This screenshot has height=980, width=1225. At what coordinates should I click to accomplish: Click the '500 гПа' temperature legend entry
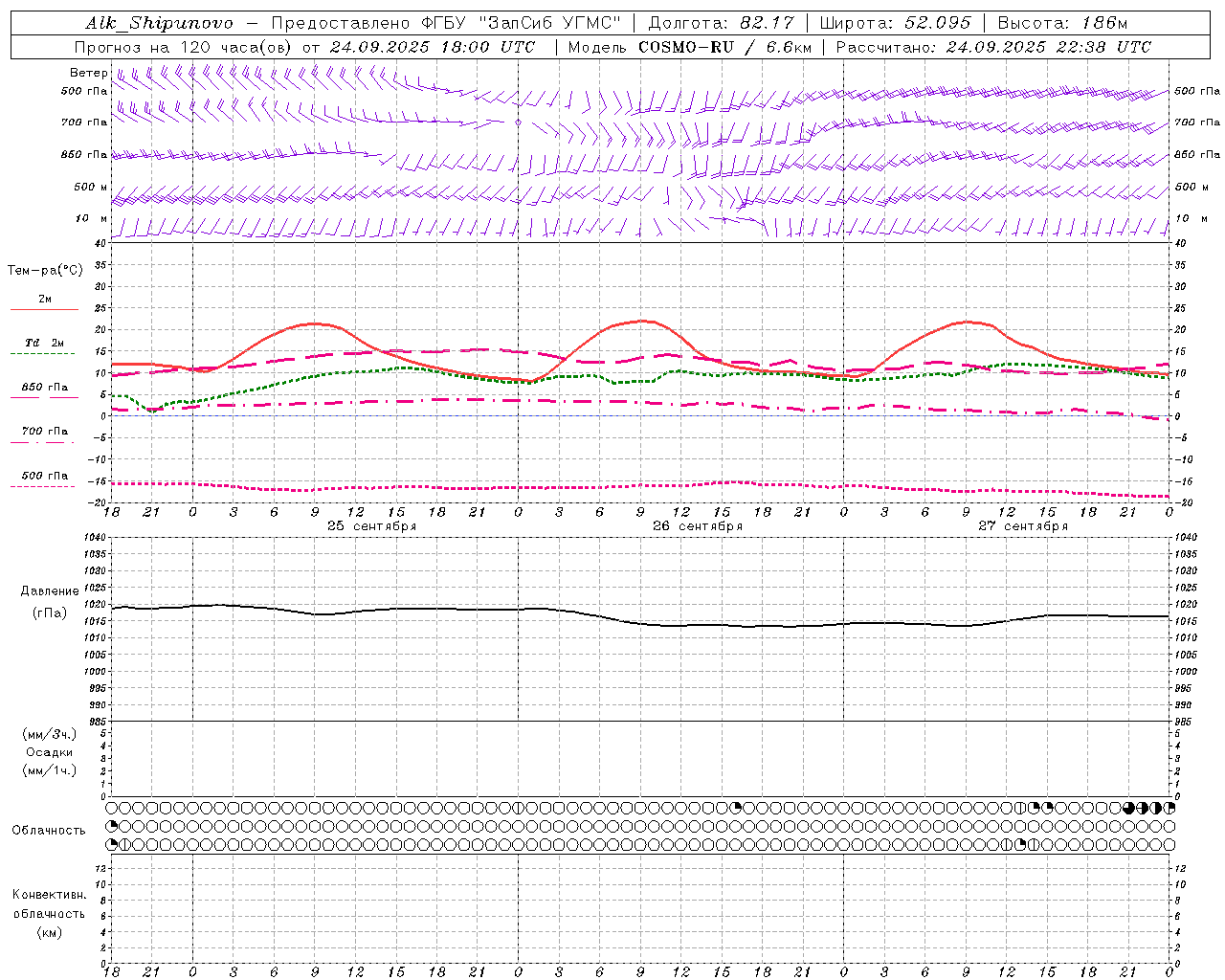point(45,476)
